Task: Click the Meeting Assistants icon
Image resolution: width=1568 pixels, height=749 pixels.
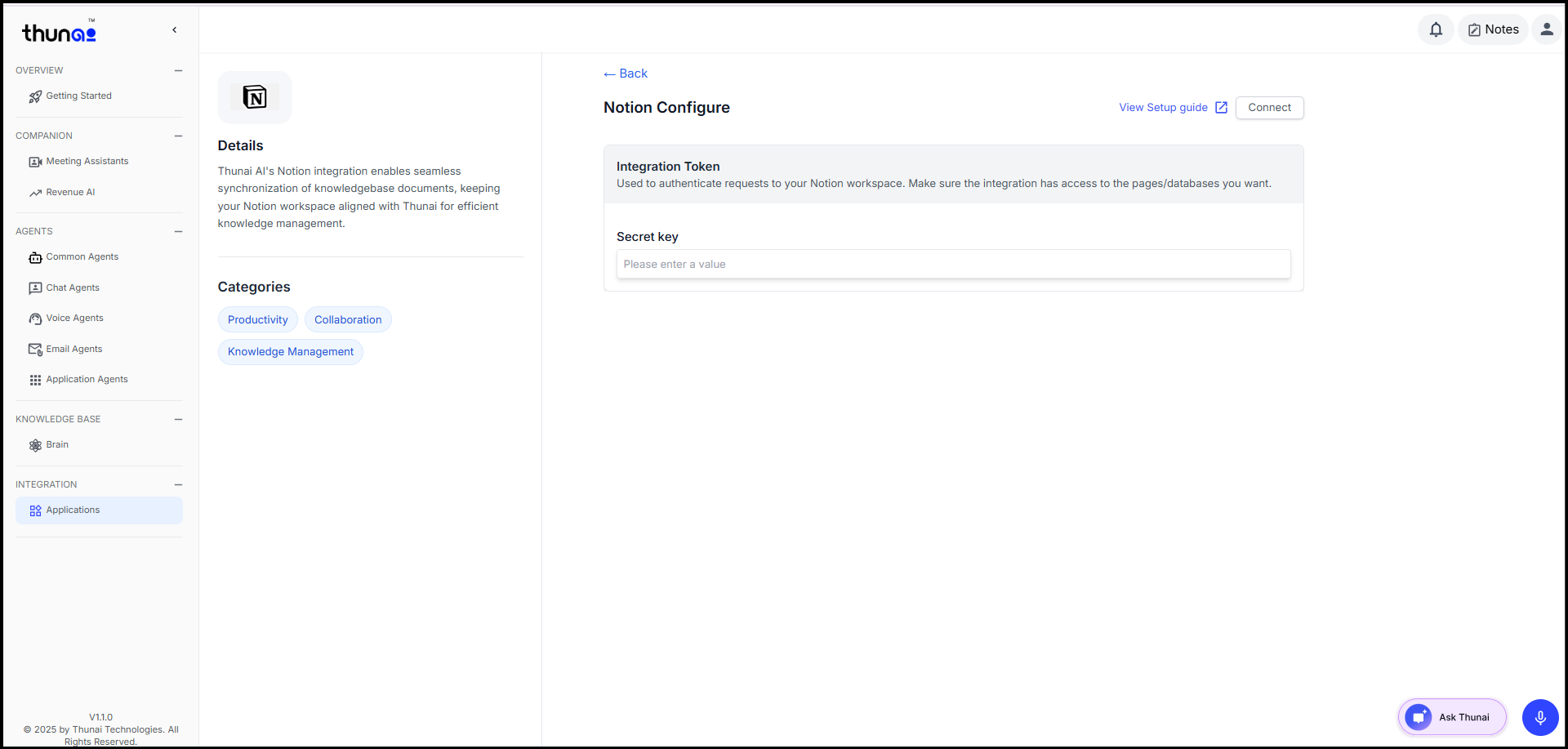Action: 35,162
